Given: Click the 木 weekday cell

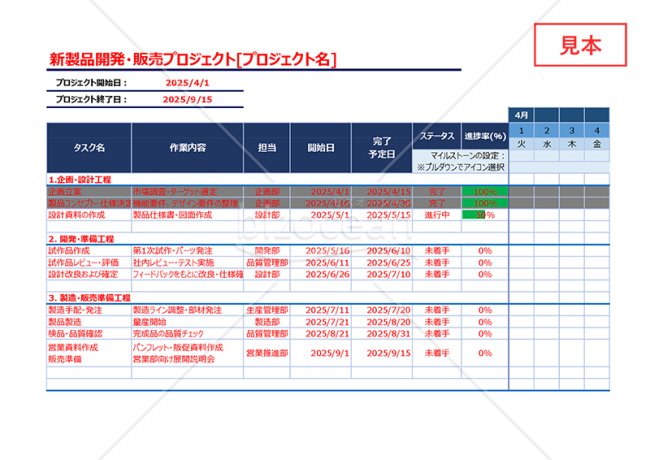Looking at the screenshot, I should [x=572, y=144].
